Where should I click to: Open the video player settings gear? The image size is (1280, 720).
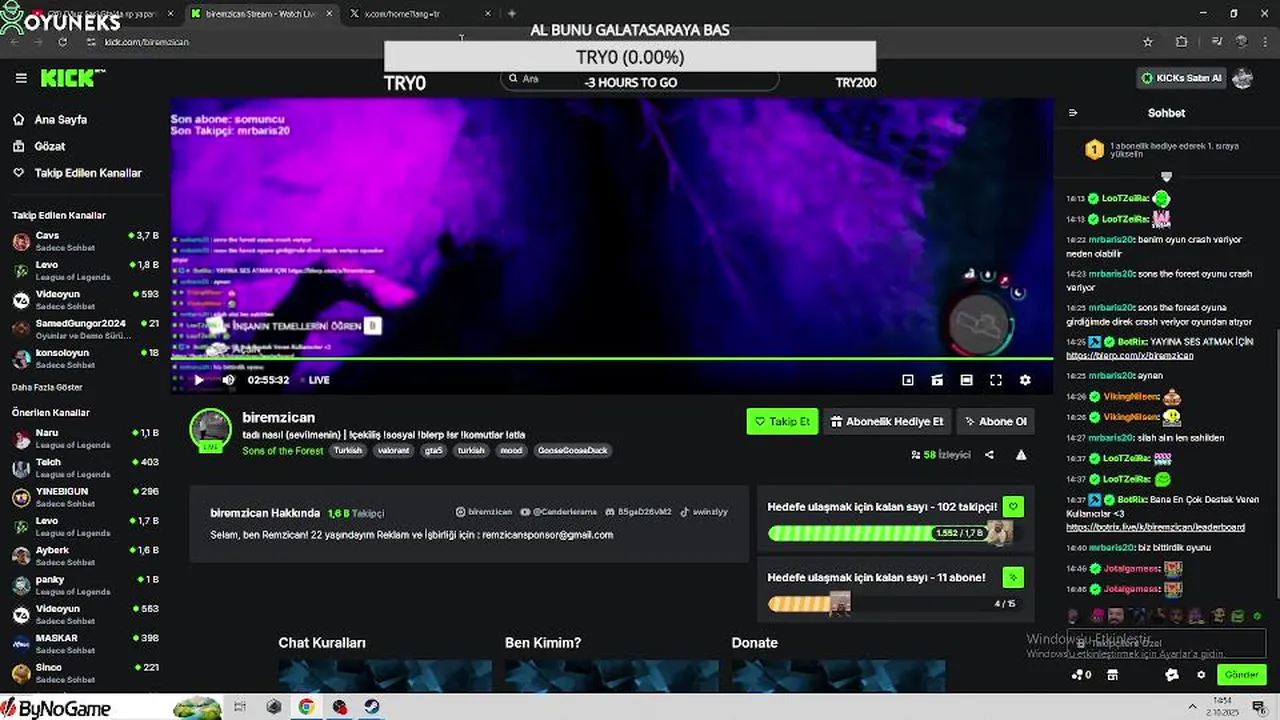[x=1025, y=380]
